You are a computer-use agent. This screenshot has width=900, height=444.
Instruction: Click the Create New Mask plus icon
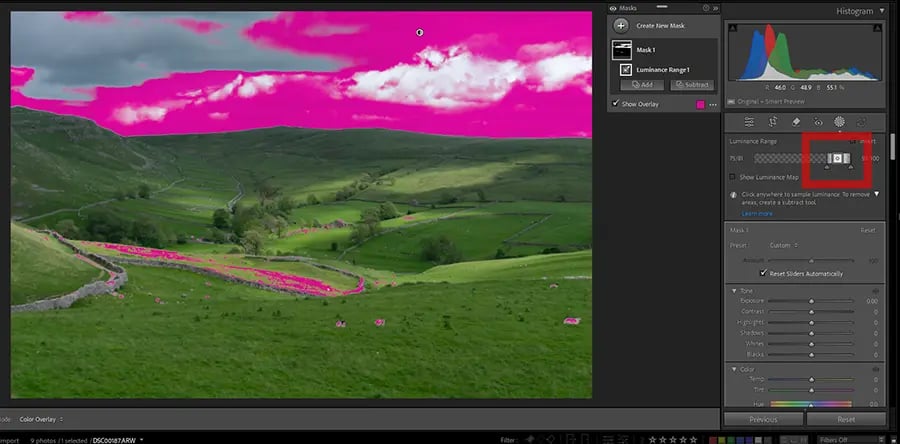(x=620, y=26)
